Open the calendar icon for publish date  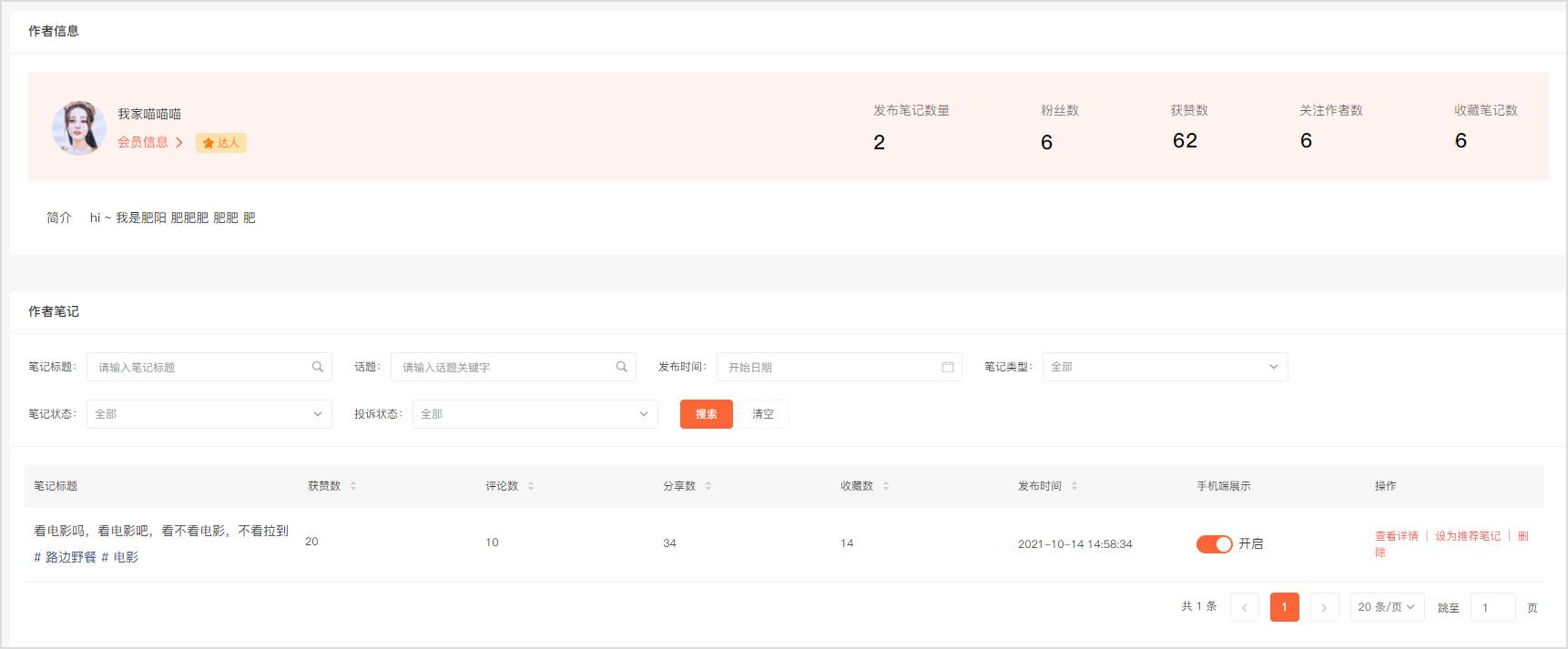coord(947,367)
